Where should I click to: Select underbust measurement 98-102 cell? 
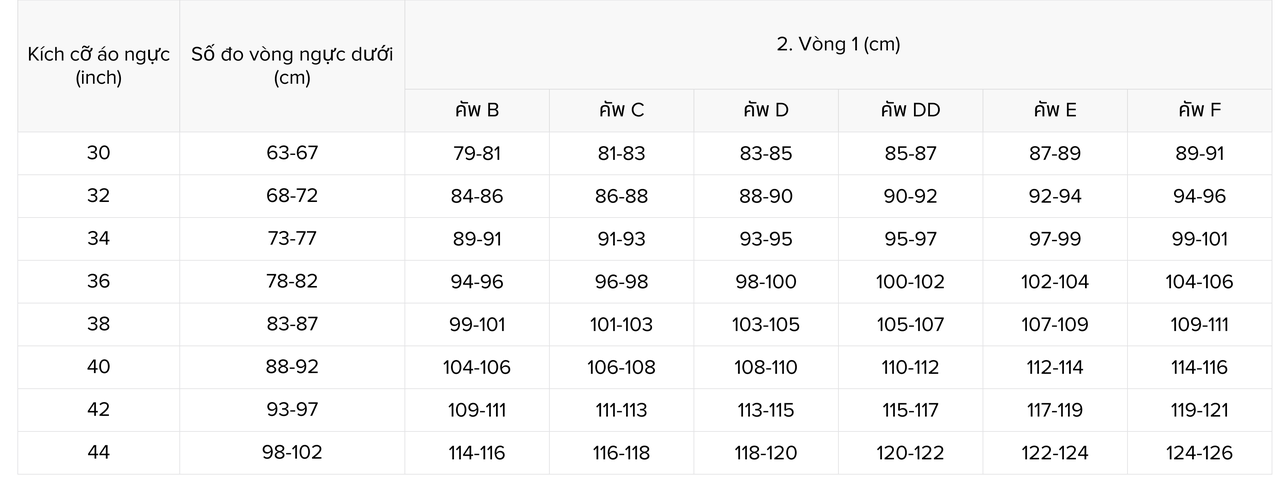[x=292, y=452]
